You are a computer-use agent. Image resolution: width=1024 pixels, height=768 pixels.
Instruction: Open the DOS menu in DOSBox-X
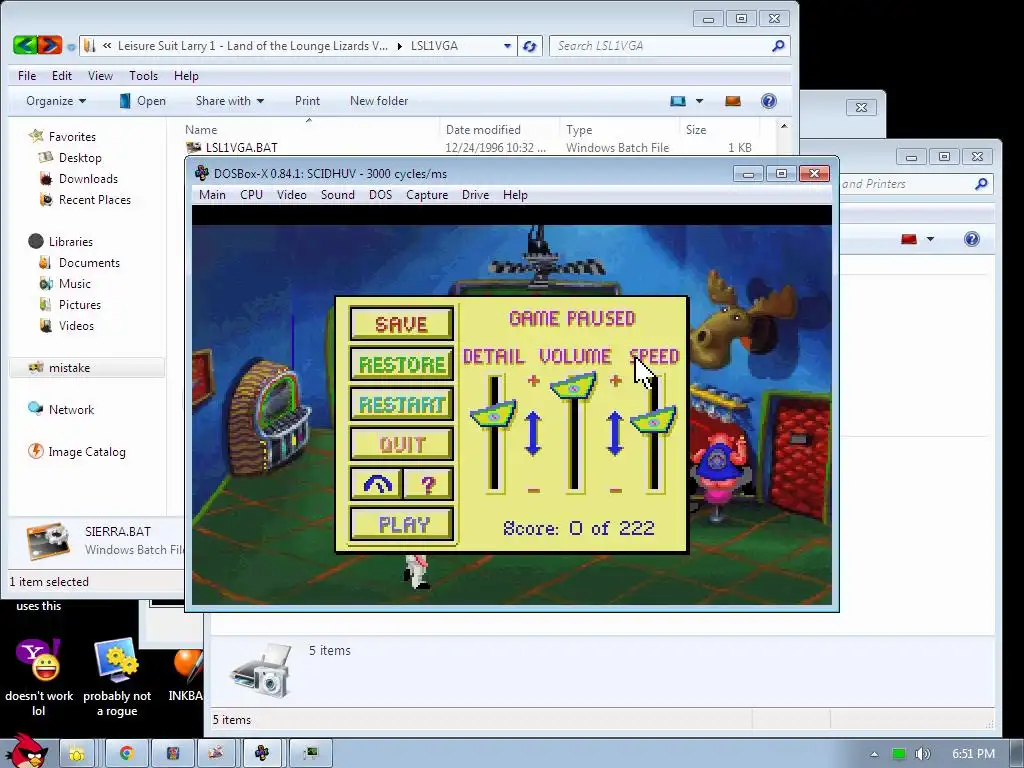(x=380, y=195)
